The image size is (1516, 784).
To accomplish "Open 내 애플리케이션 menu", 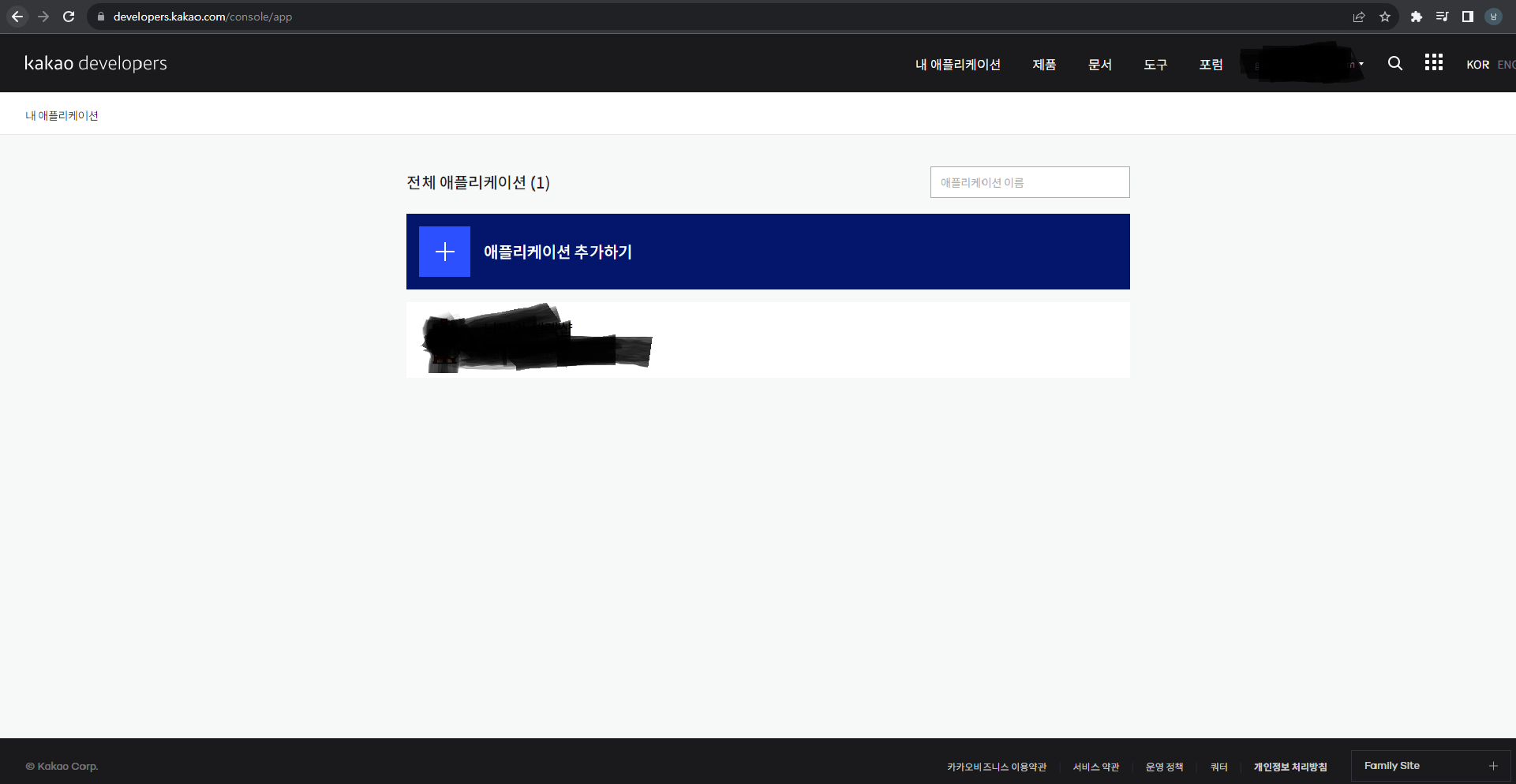I will (x=958, y=65).
